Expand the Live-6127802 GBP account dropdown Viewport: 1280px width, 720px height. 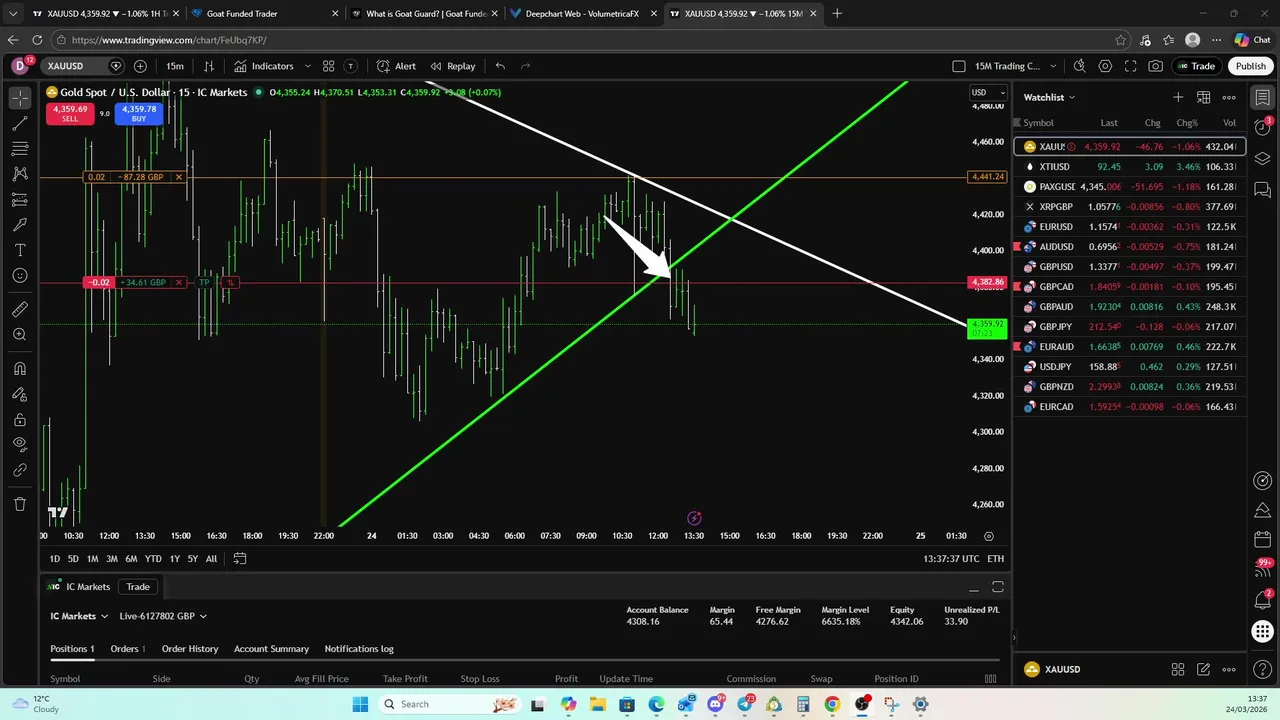[x=163, y=616]
